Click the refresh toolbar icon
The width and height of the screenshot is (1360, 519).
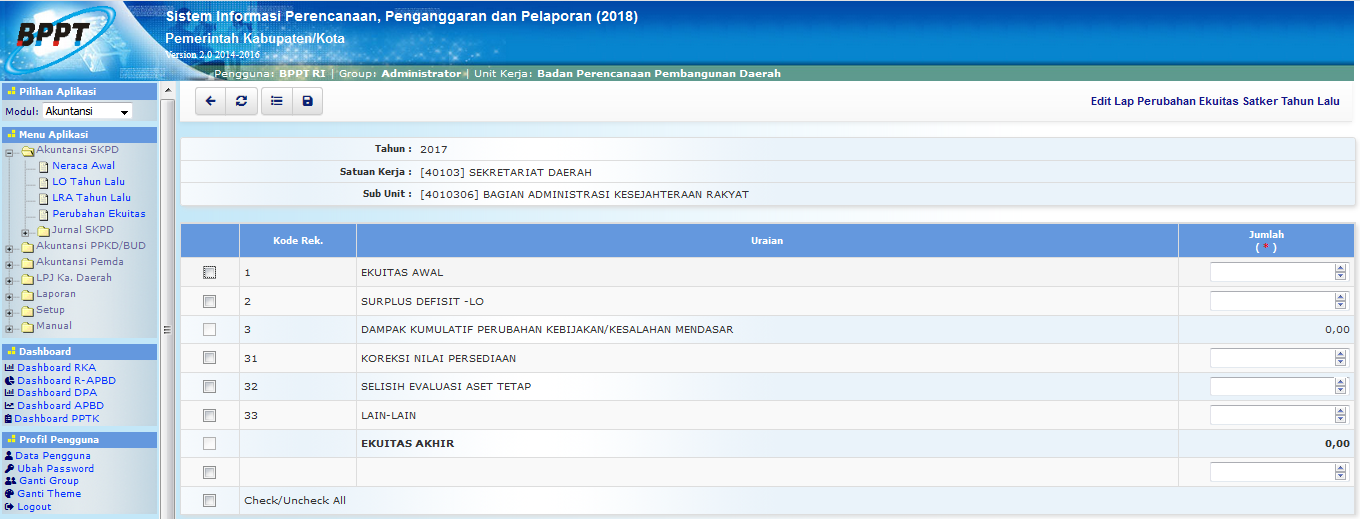241,101
